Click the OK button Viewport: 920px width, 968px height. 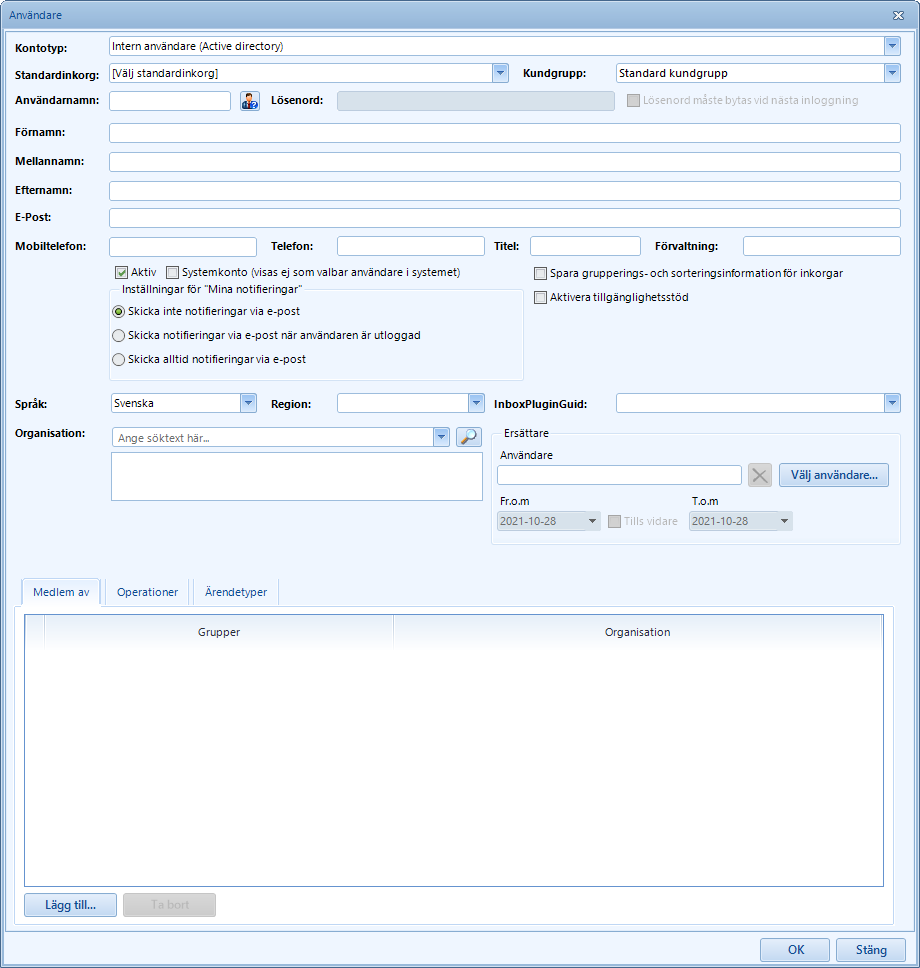click(795, 949)
